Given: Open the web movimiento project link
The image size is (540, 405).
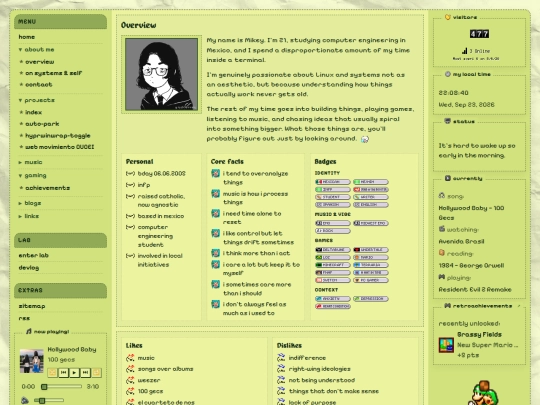Looking at the screenshot, I should (x=59, y=147).
